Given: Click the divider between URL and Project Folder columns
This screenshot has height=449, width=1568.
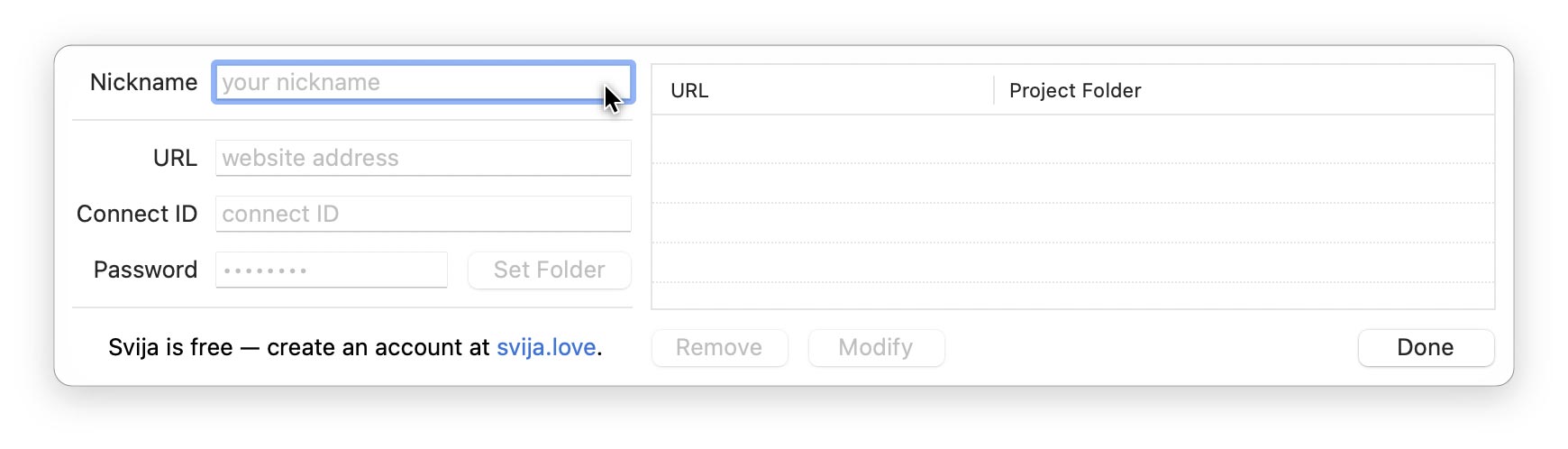Looking at the screenshot, I should pos(994,90).
